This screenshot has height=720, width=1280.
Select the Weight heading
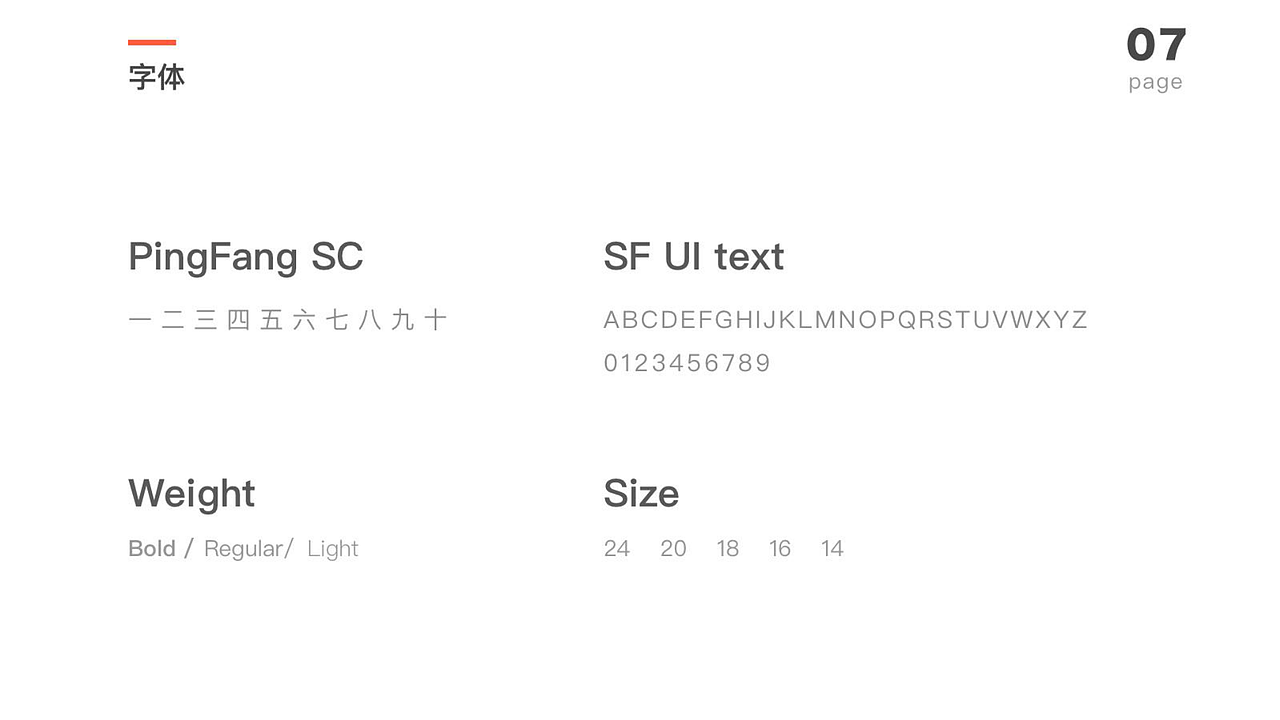191,494
